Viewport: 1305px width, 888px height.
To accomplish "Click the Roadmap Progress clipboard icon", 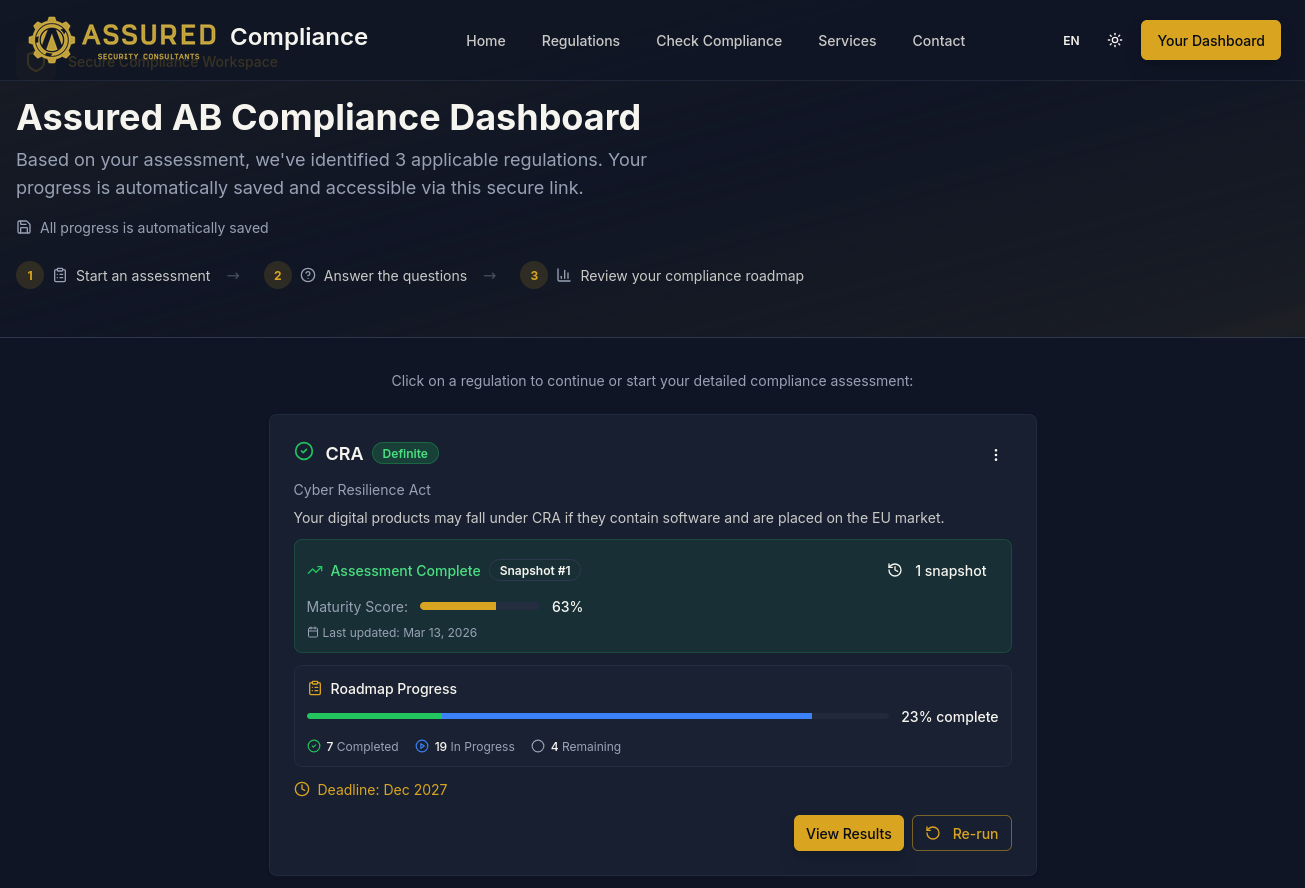I will (315, 688).
